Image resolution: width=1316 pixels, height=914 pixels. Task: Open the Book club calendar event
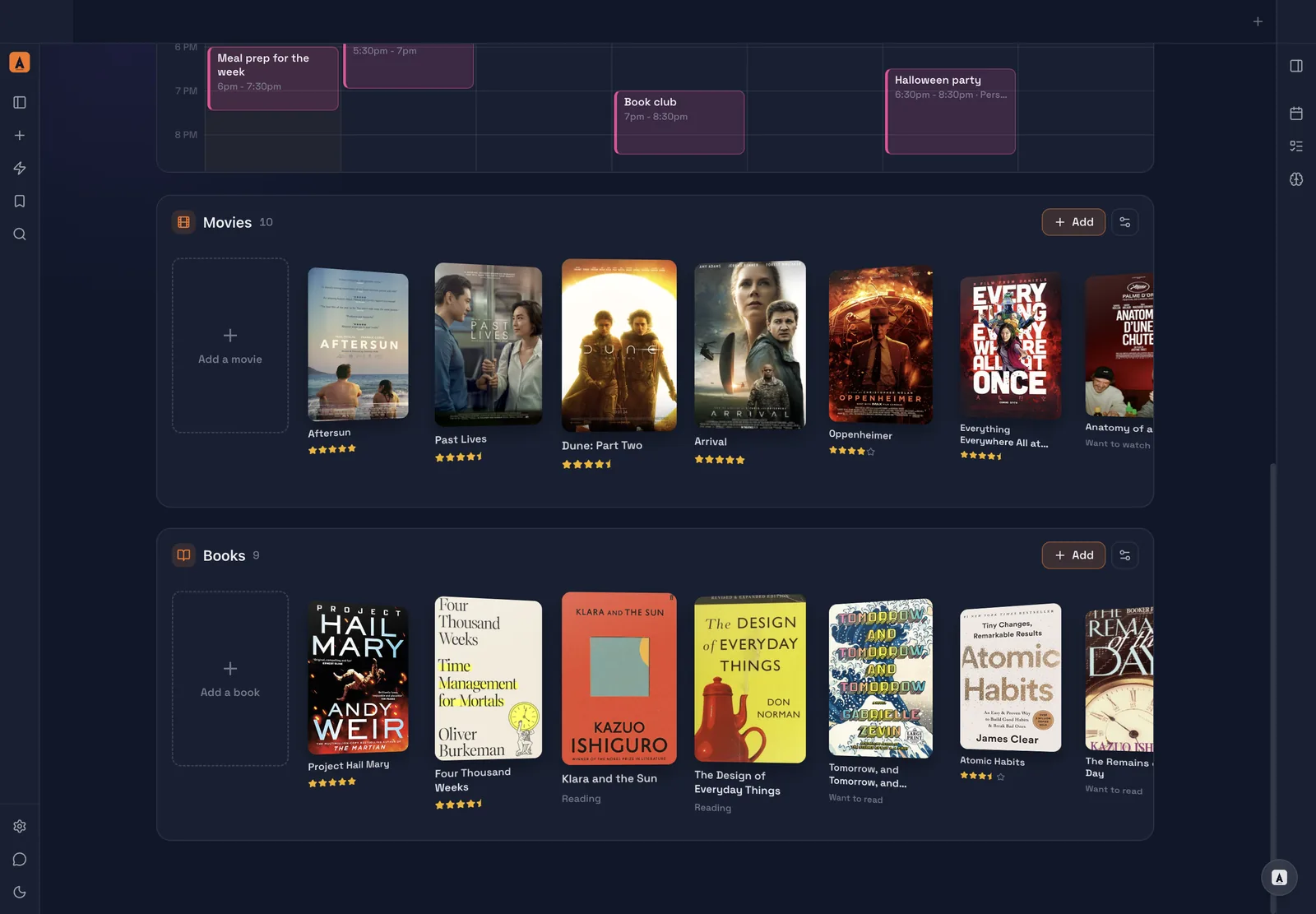(x=679, y=122)
